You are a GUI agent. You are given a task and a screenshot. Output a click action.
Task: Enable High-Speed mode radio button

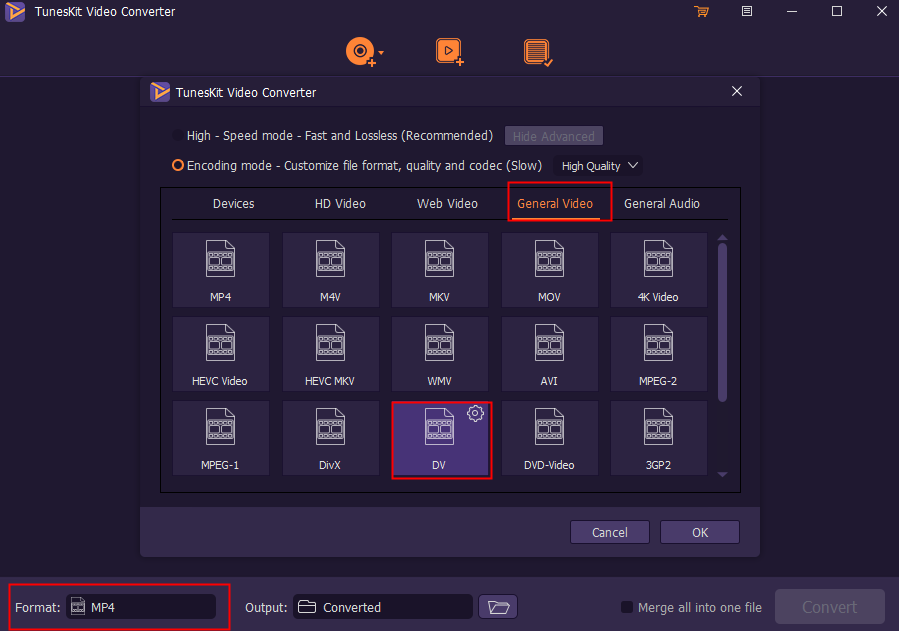tap(178, 136)
